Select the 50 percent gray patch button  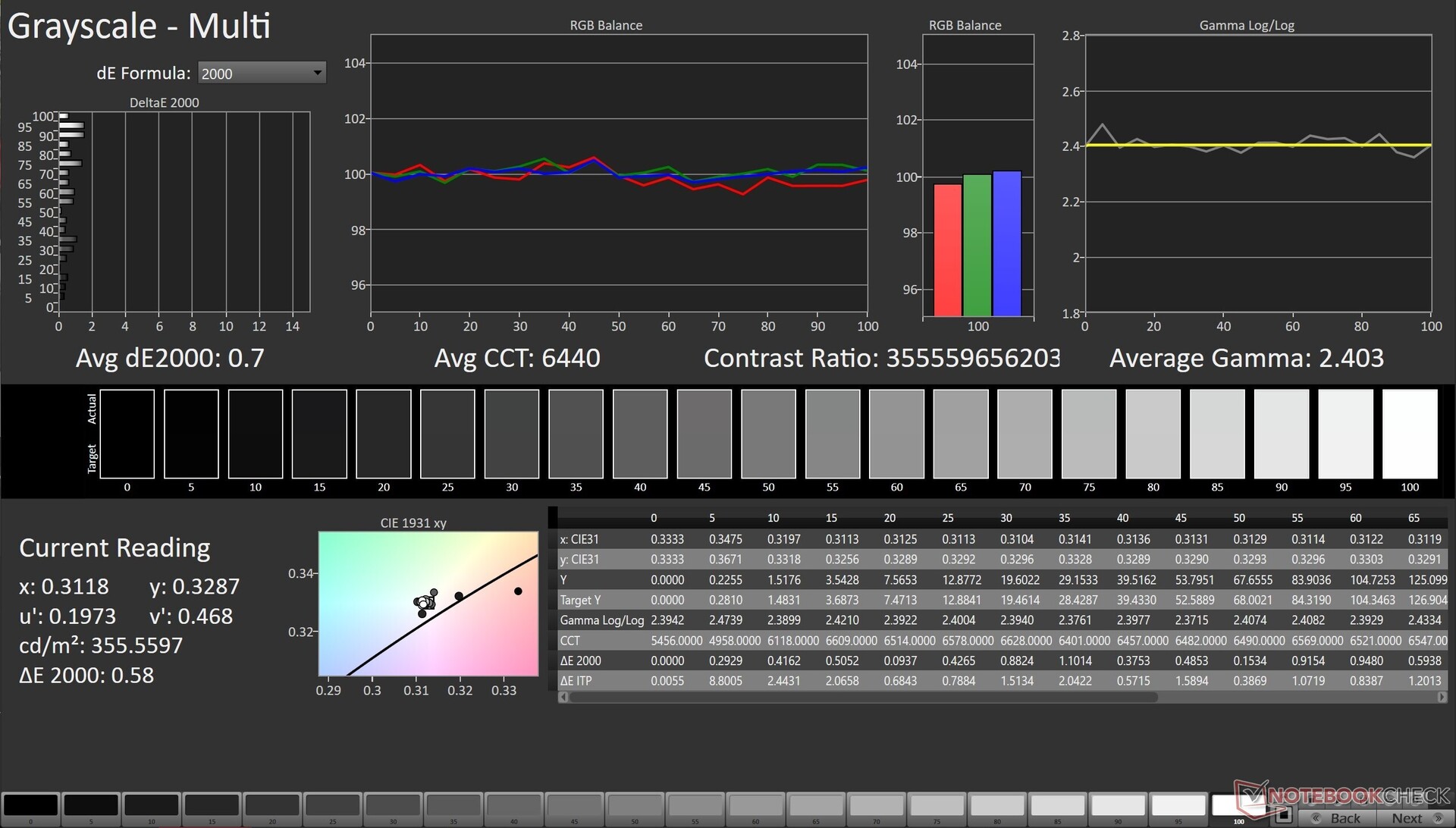[635, 805]
